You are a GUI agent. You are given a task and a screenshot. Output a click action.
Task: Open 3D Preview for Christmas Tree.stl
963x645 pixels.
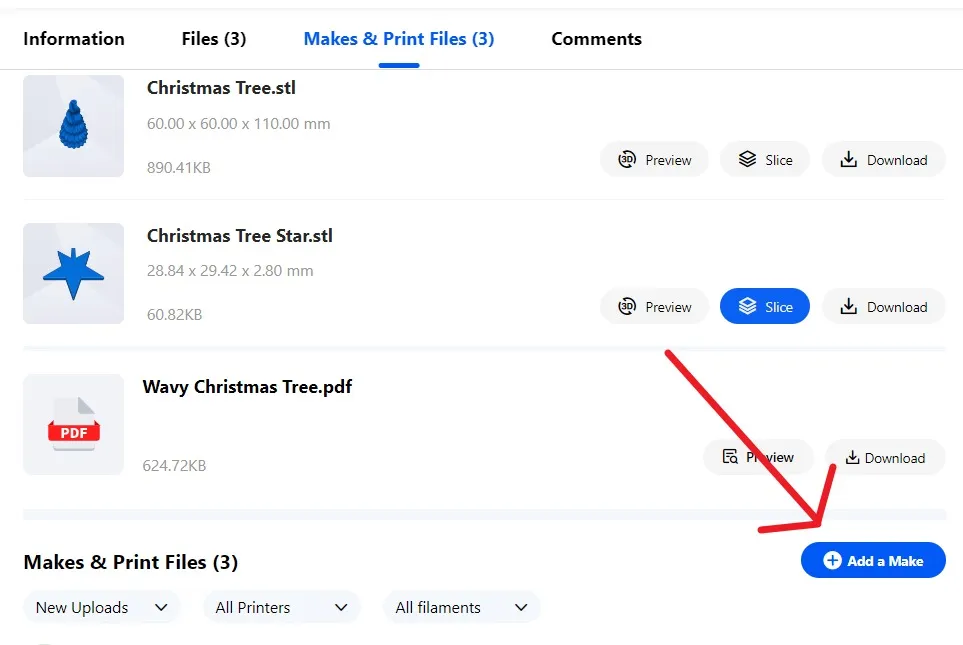click(x=654, y=160)
